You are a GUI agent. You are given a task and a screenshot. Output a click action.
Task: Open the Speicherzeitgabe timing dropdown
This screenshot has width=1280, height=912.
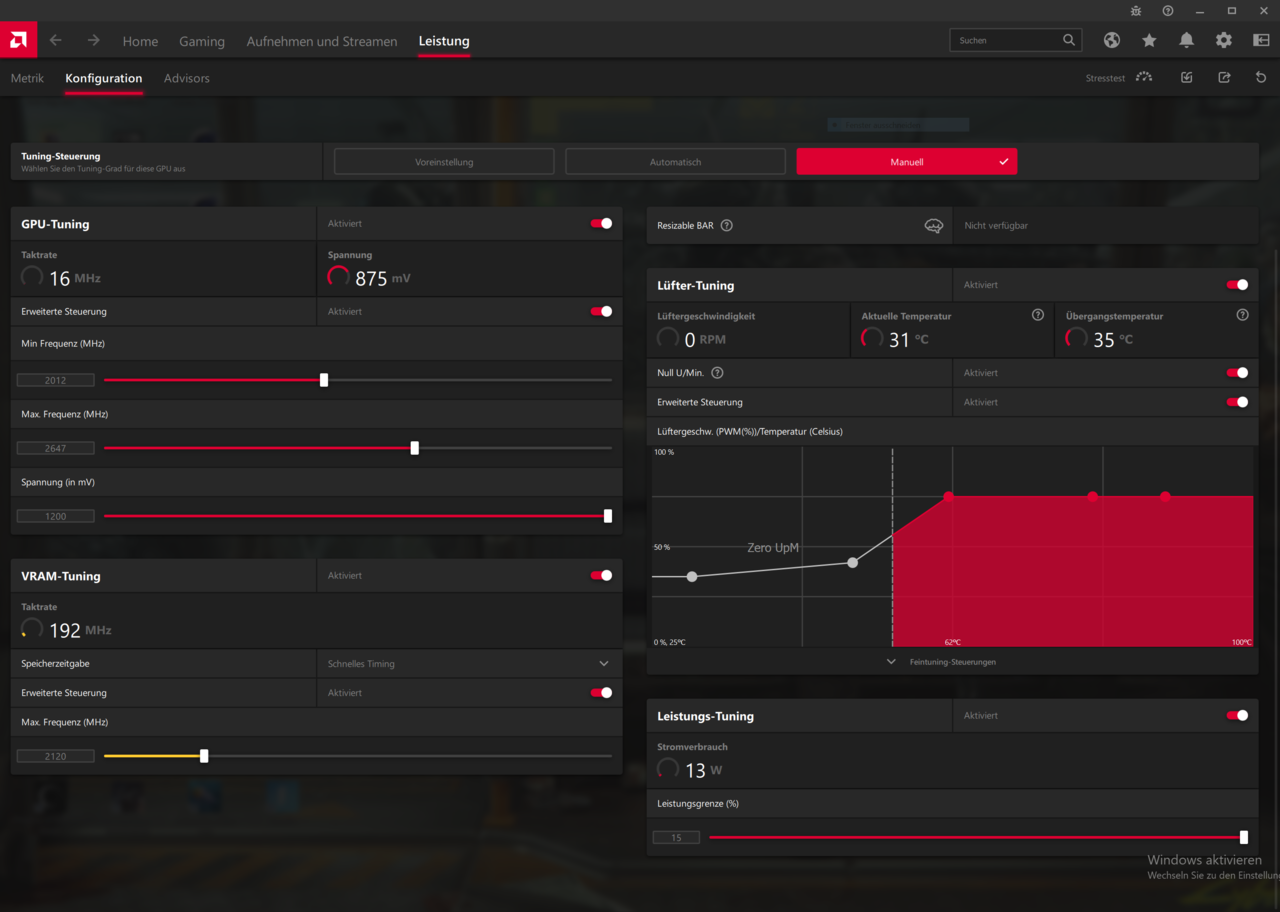[x=603, y=664]
